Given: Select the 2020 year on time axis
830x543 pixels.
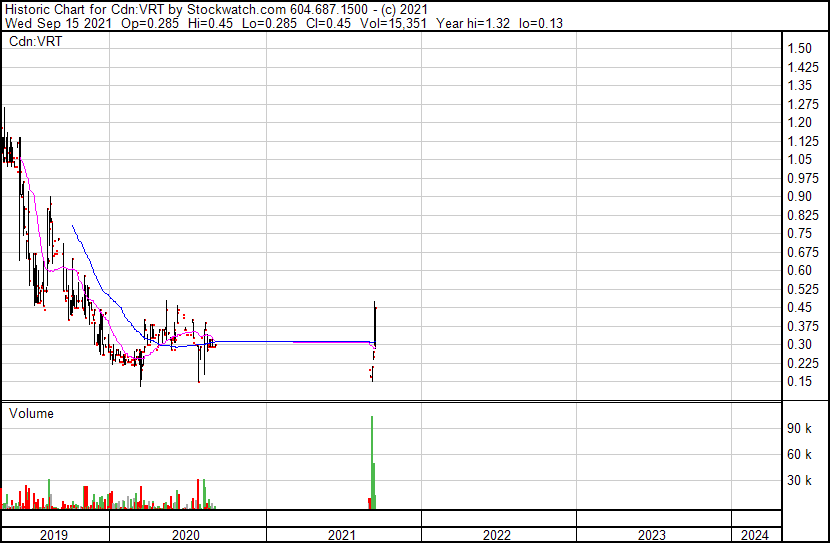Looking at the screenshot, I should (187, 535).
